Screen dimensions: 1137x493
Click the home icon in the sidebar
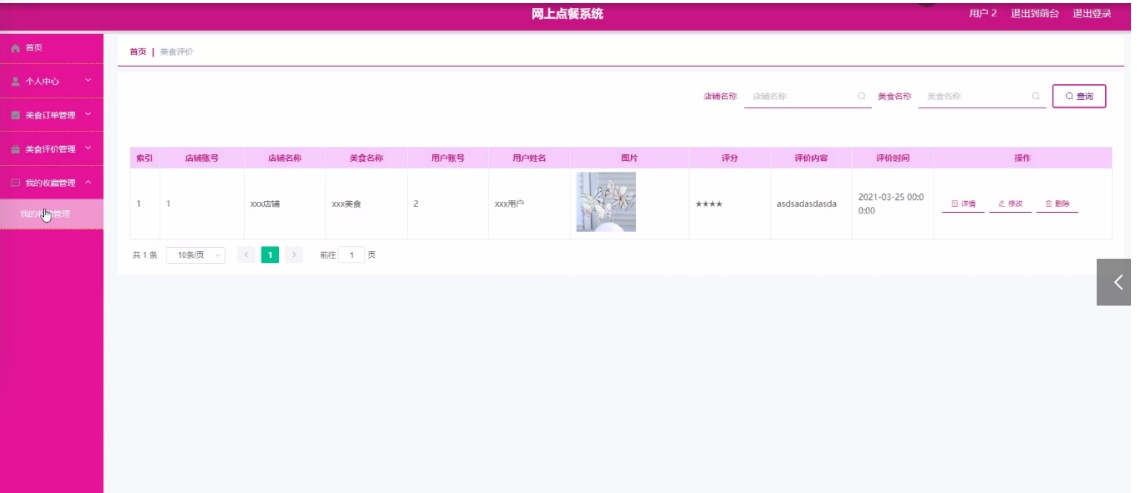15,48
